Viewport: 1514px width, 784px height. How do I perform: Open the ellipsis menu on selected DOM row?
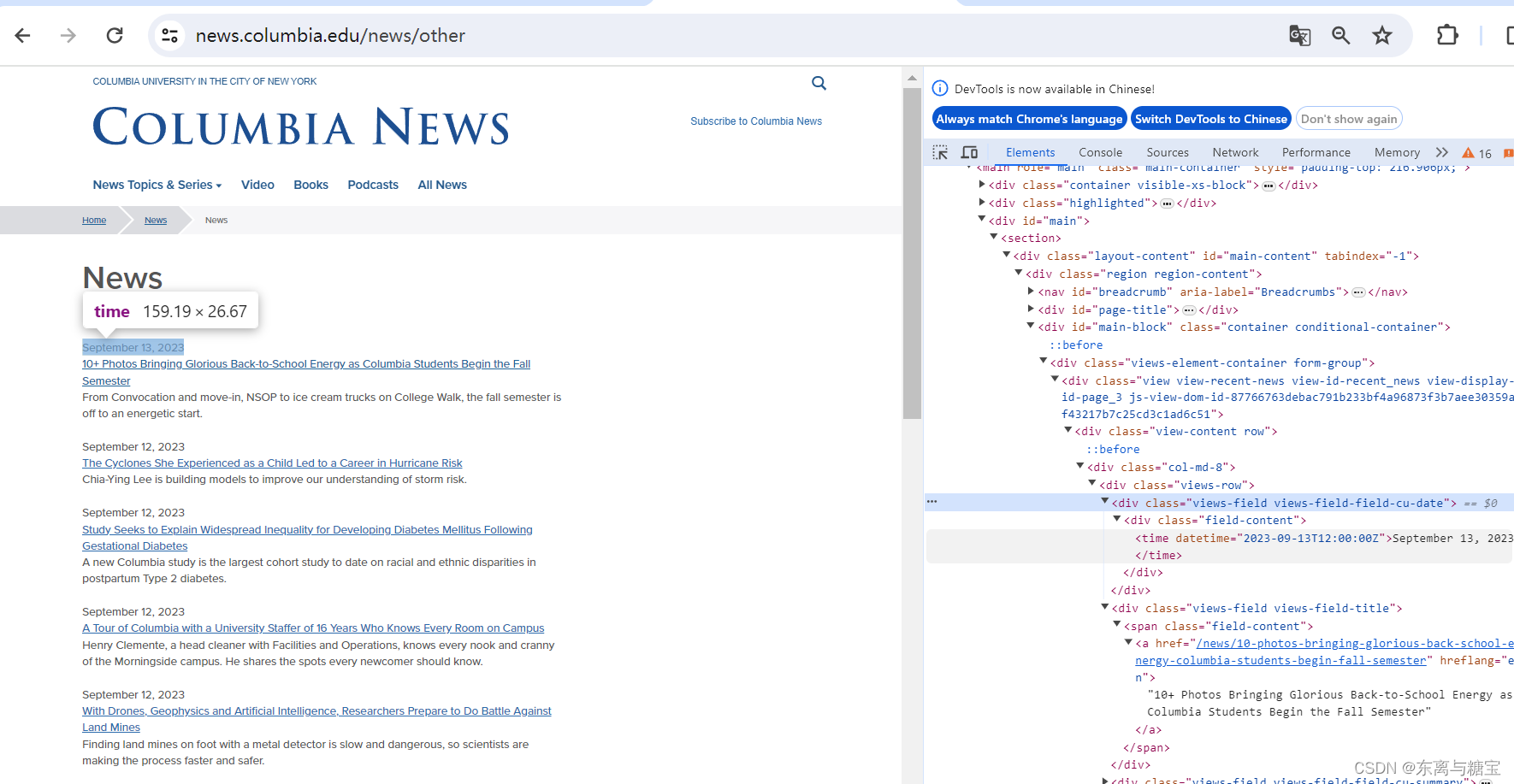tap(931, 502)
